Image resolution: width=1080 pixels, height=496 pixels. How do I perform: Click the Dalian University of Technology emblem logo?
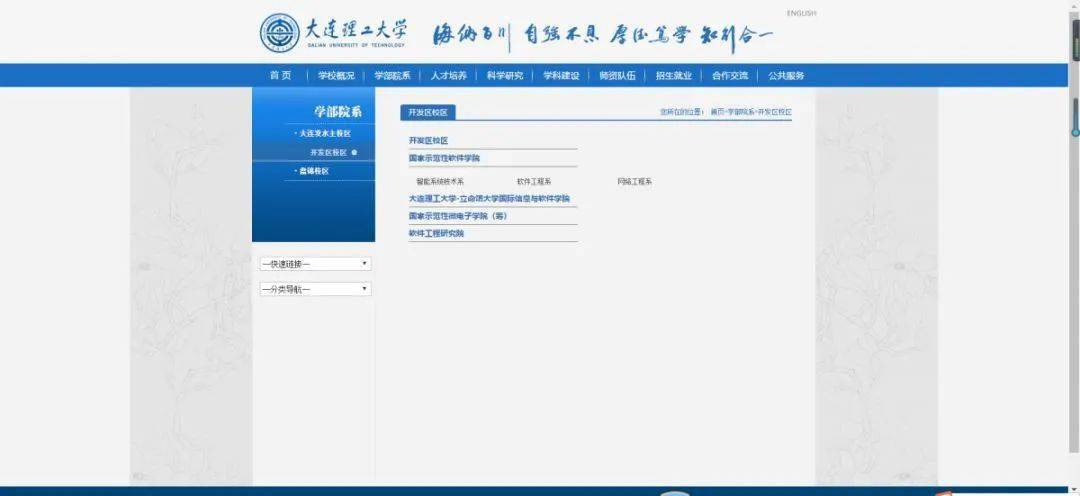coord(280,34)
